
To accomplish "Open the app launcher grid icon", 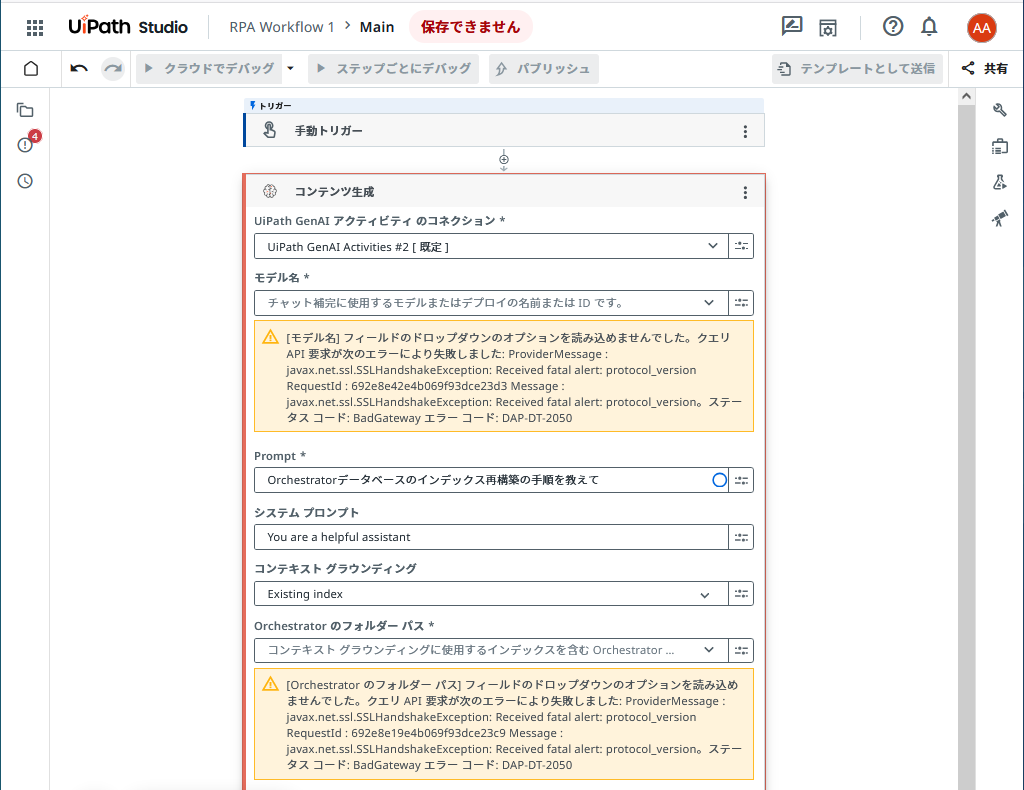I will [35, 27].
